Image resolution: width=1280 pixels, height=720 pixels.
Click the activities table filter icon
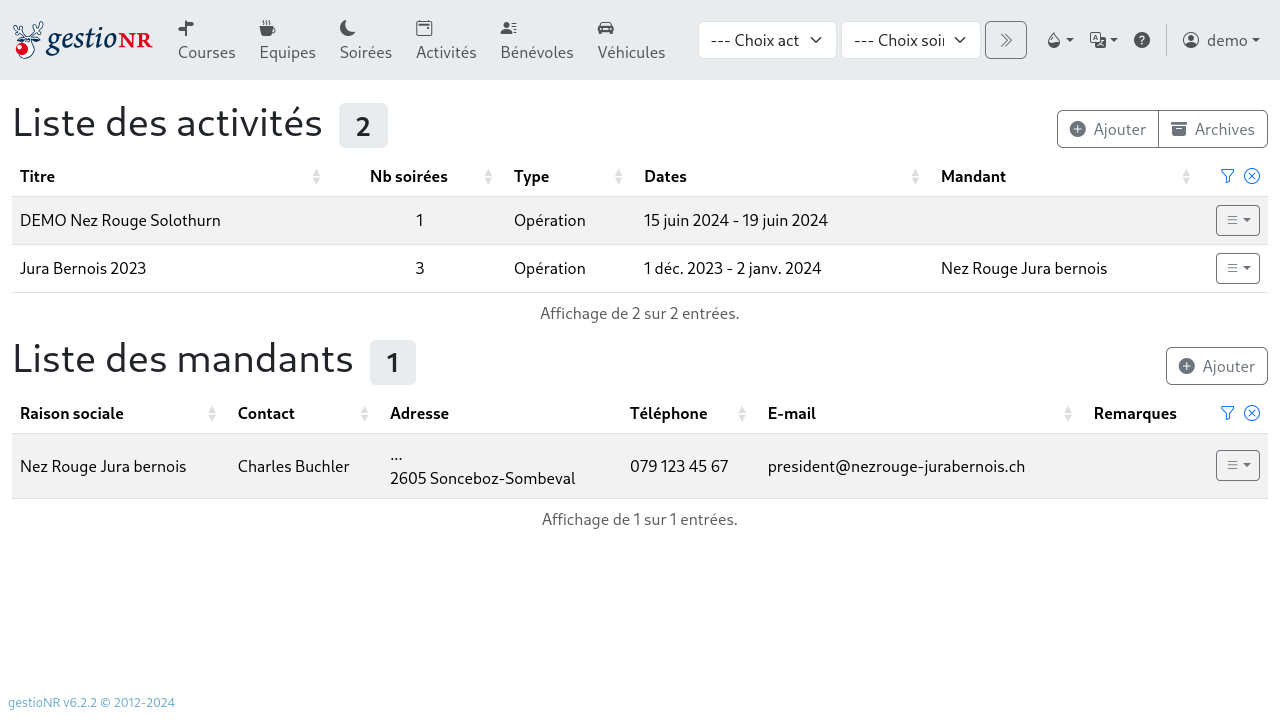[x=1228, y=176]
